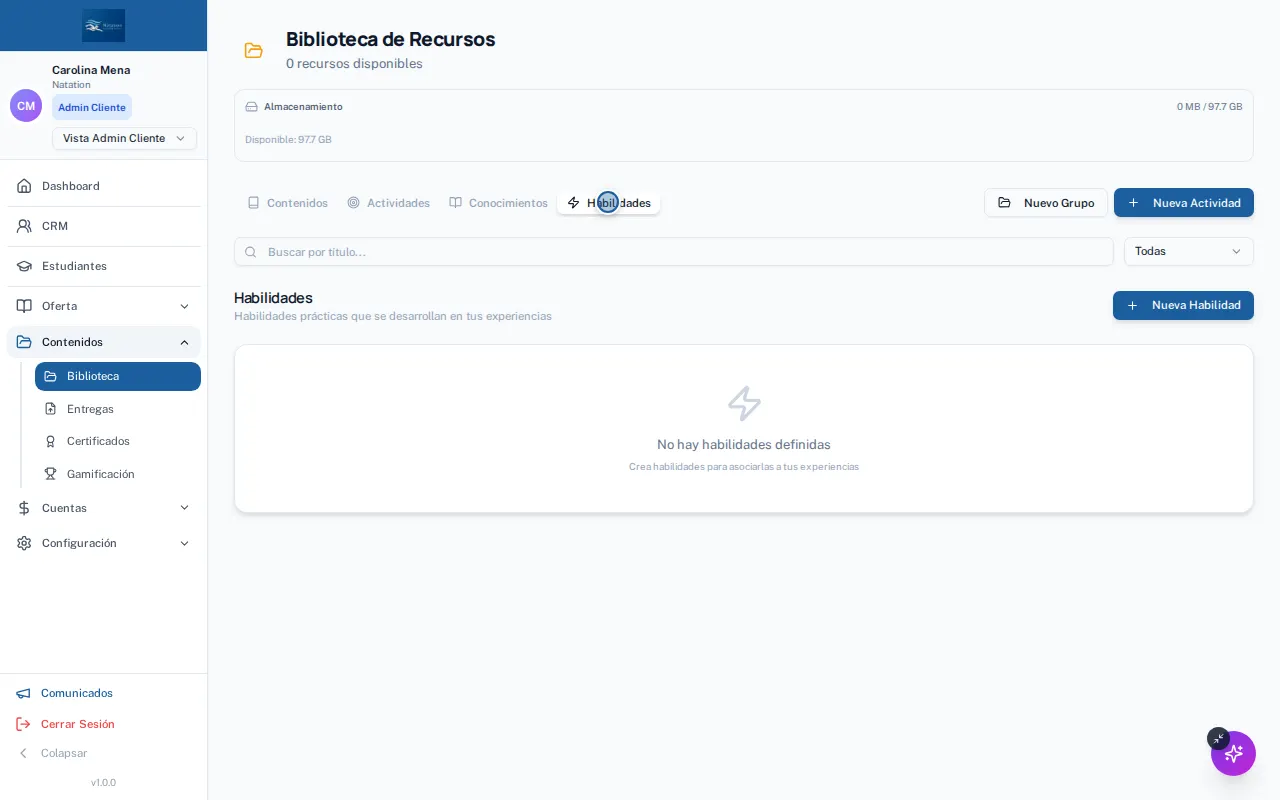The height and width of the screenshot is (800, 1280).
Task: Click the Cuentas dollar sign icon
Action: point(24,508)
